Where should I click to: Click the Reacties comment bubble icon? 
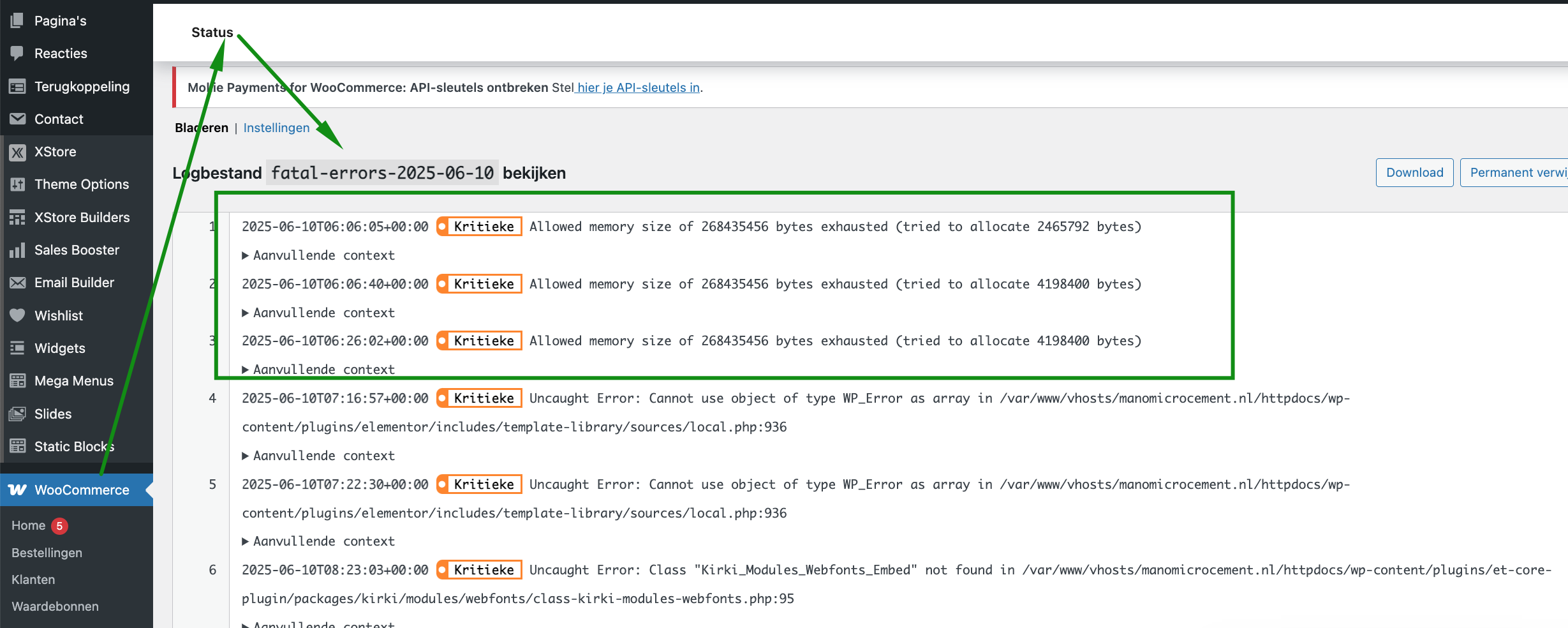click(x=17, y=53)
